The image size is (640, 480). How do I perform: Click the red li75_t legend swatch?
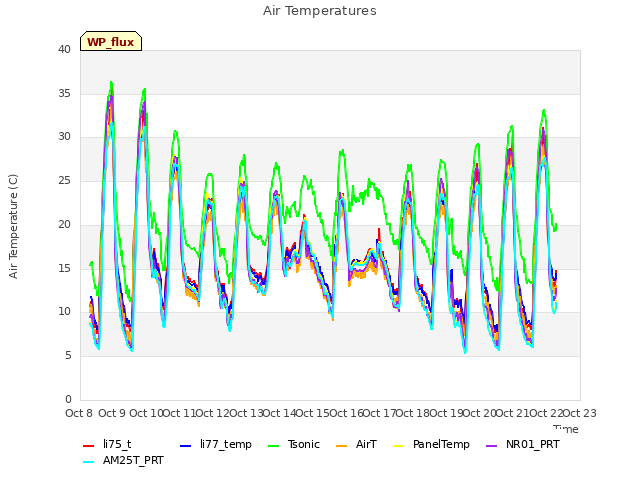coord(89,446)
